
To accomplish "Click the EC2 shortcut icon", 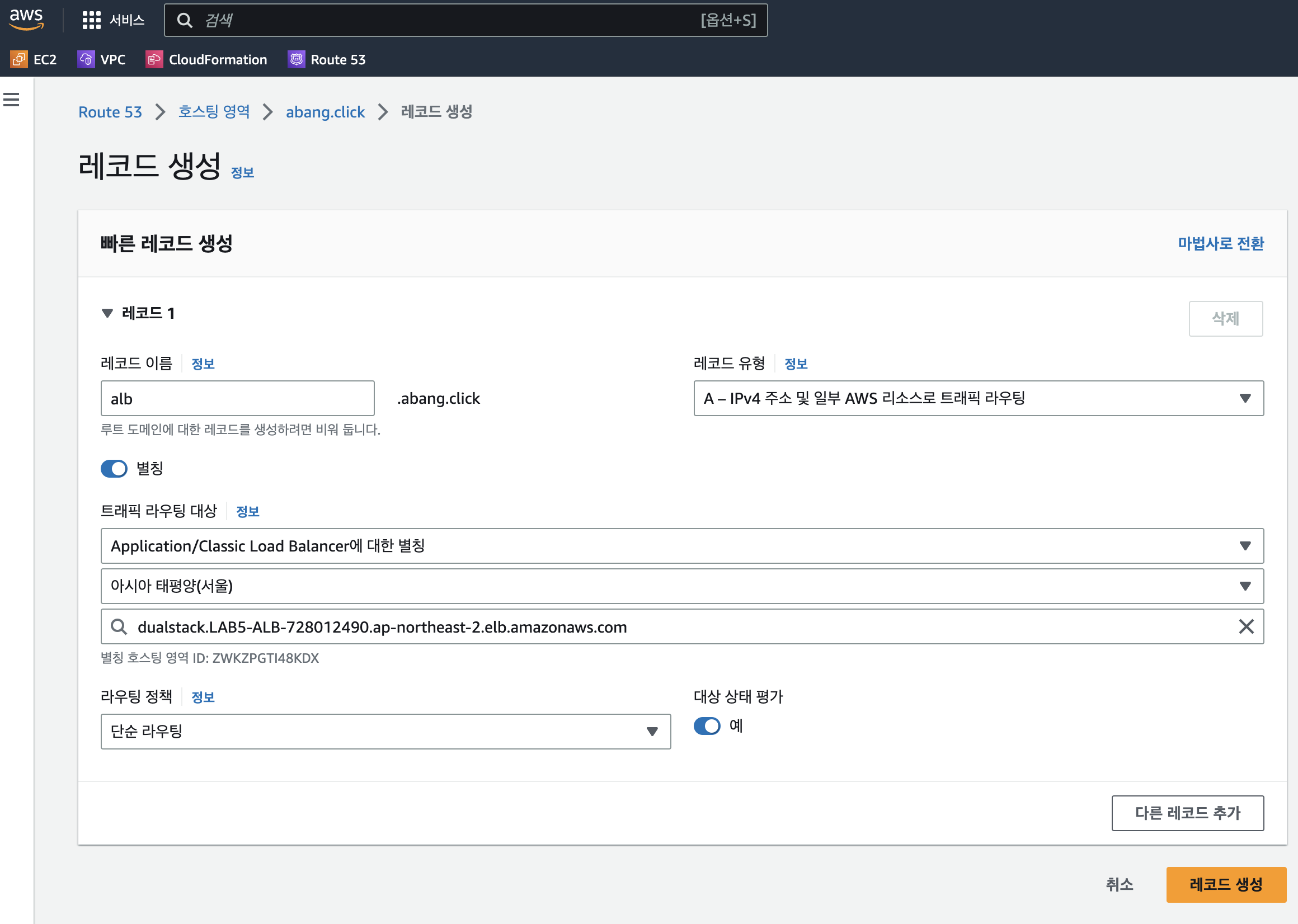I will coord(19,59).
